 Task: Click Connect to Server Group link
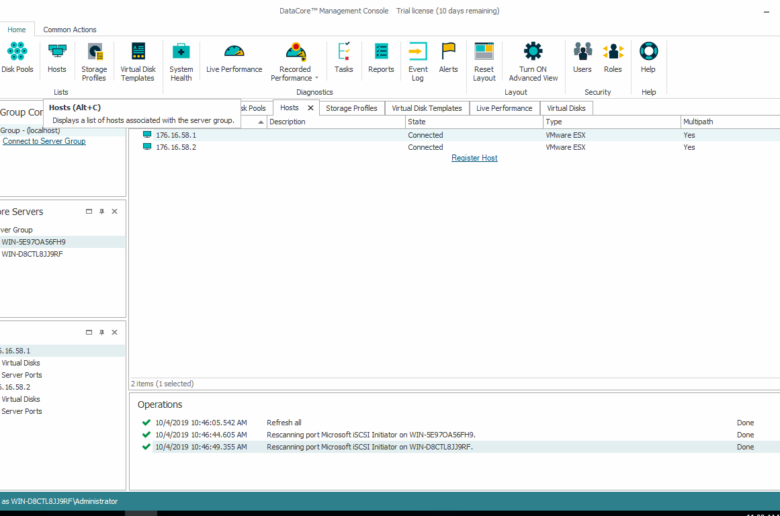click(44, 141)
